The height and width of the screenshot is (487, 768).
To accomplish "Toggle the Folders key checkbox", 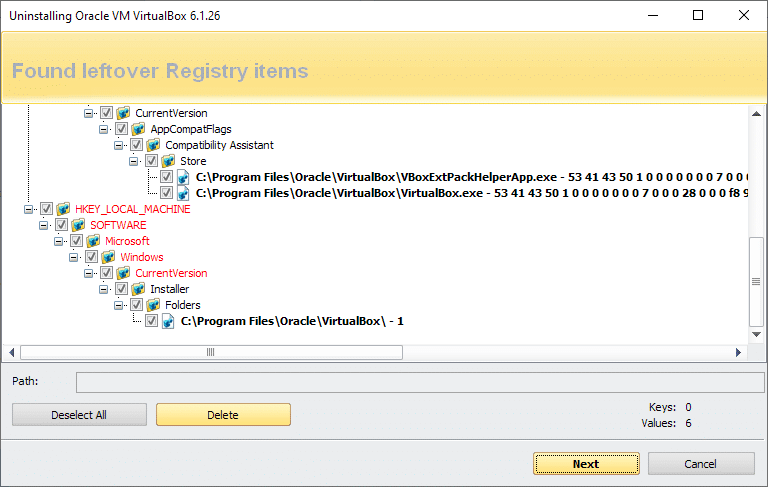I will [136, 305].
